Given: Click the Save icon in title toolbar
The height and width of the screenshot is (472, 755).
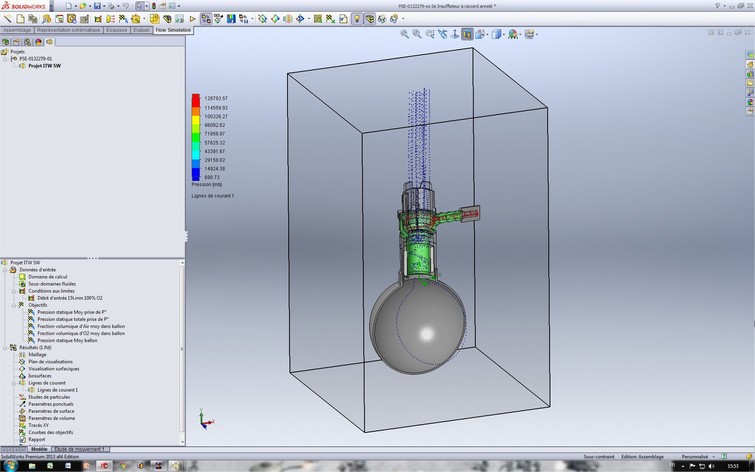Looking at the screenshot, I should pyautogui.click(x=96, y=6).
